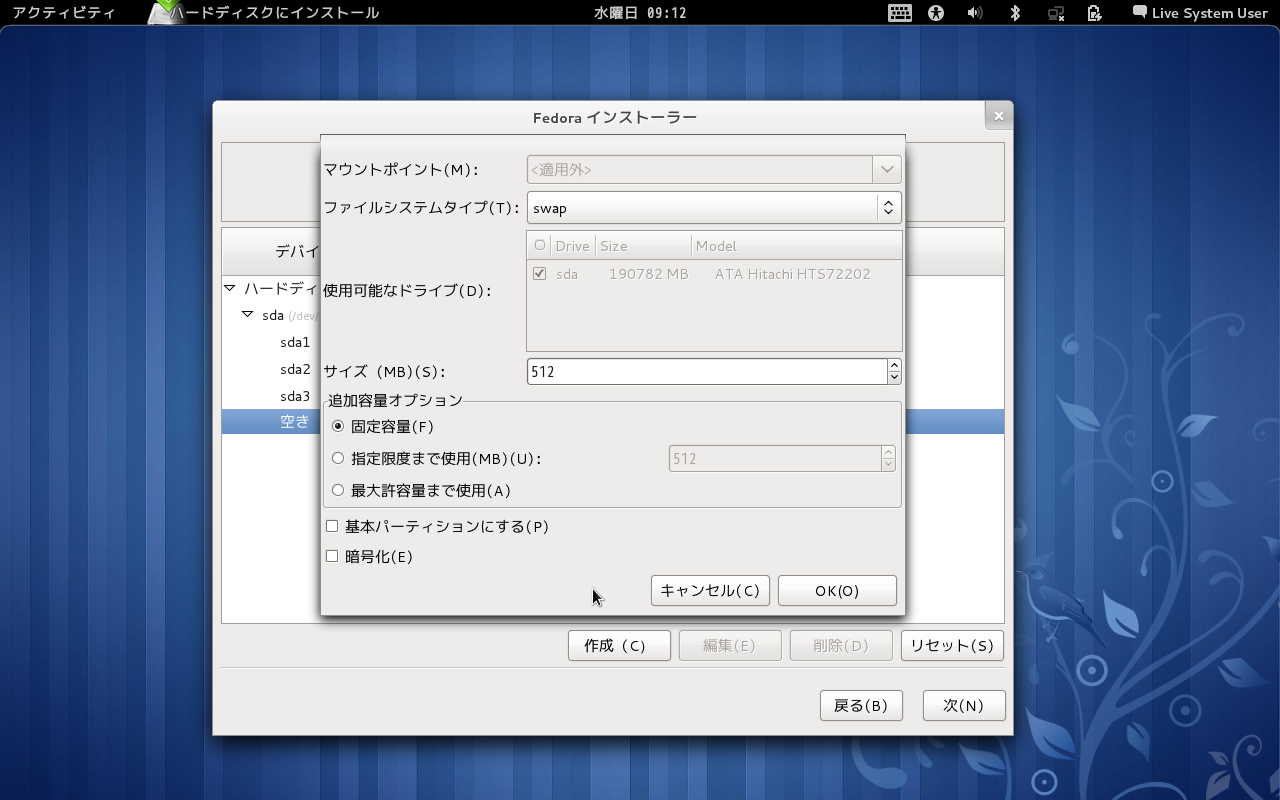Close the Fedora インストーラー window

998,116
